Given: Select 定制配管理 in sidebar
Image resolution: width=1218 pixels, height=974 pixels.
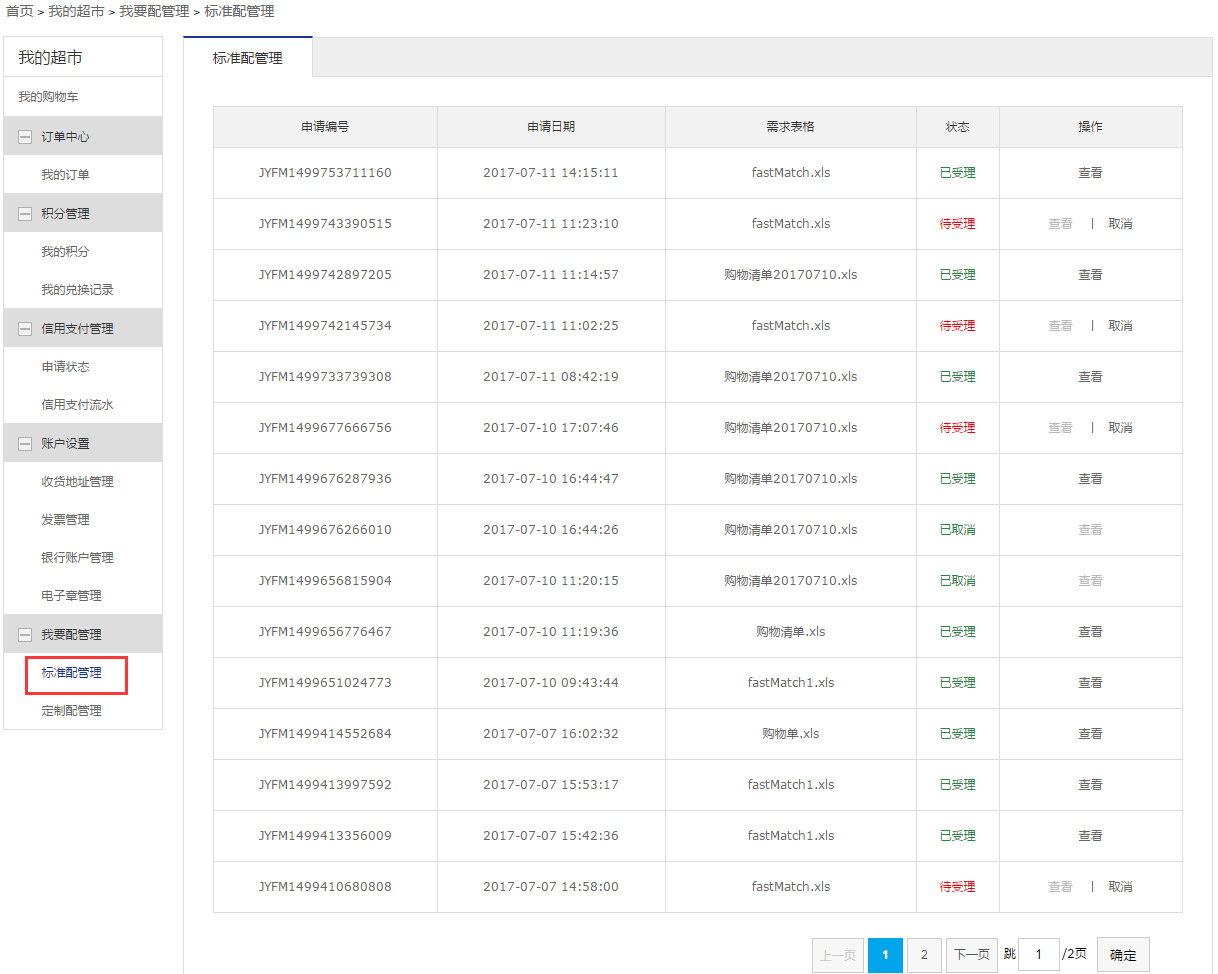Looking at the screenshot, I should (71, 711).
